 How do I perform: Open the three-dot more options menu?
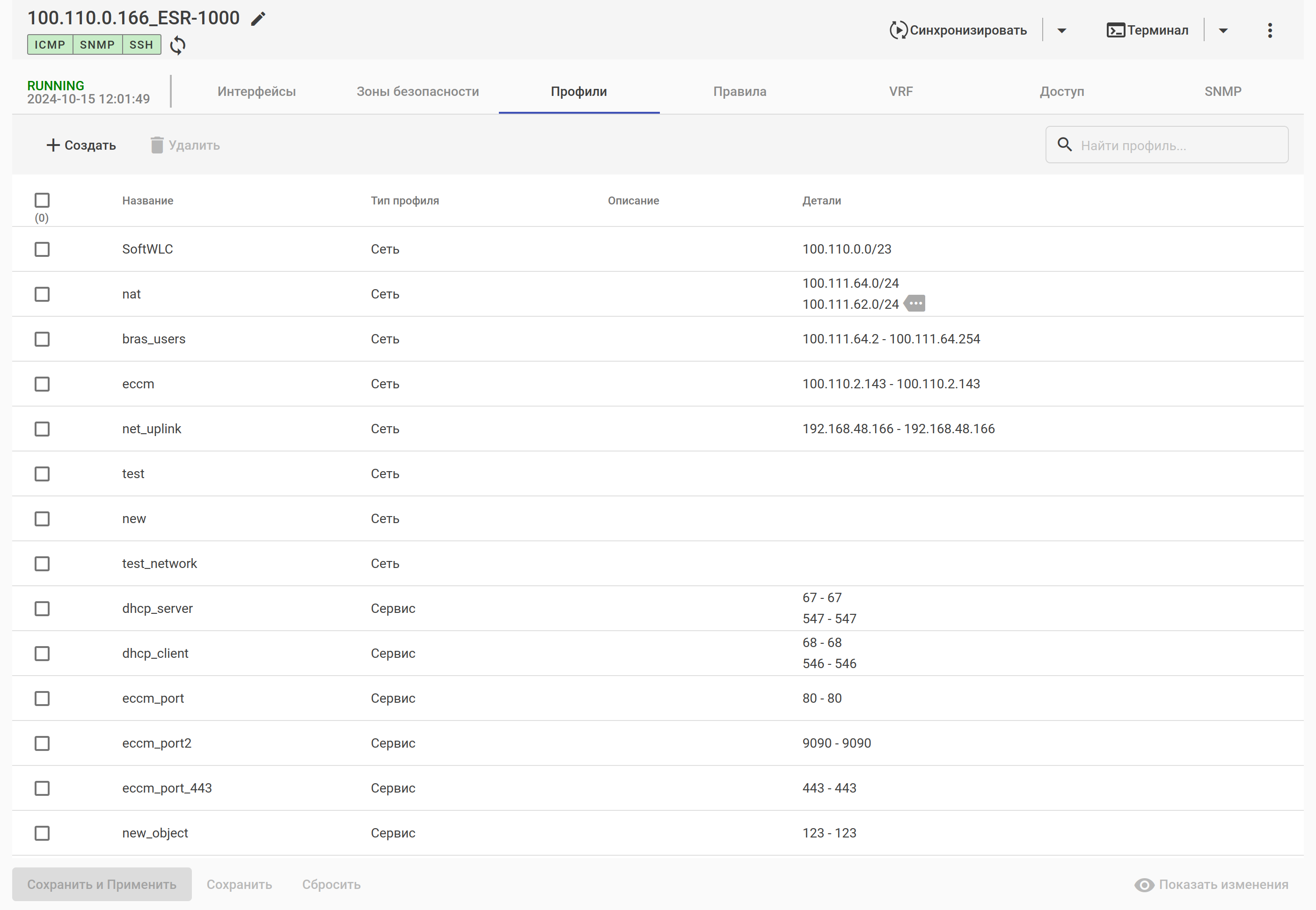click(1270, 30)
